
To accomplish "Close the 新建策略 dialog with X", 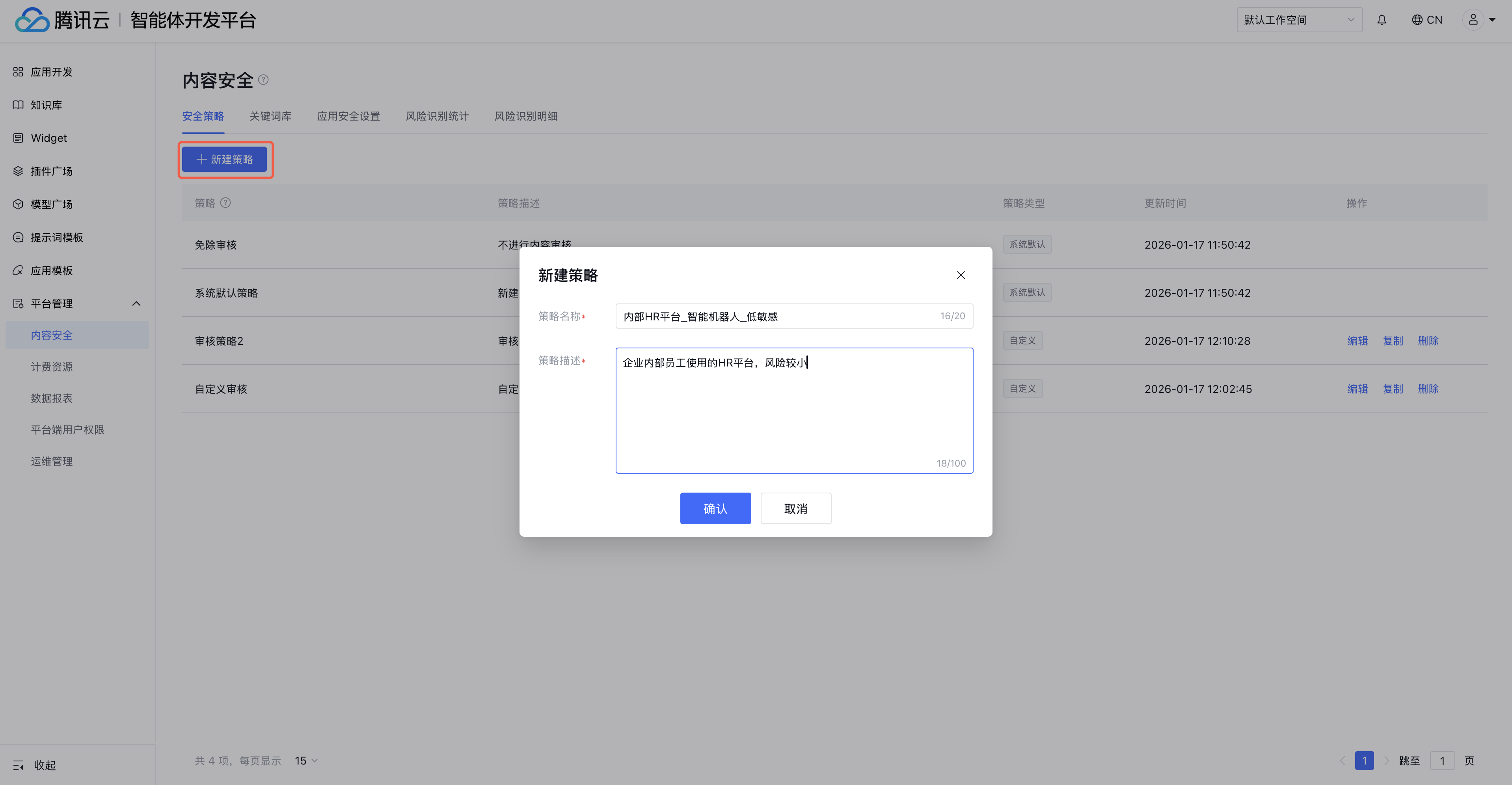I will tap(961, 275).
